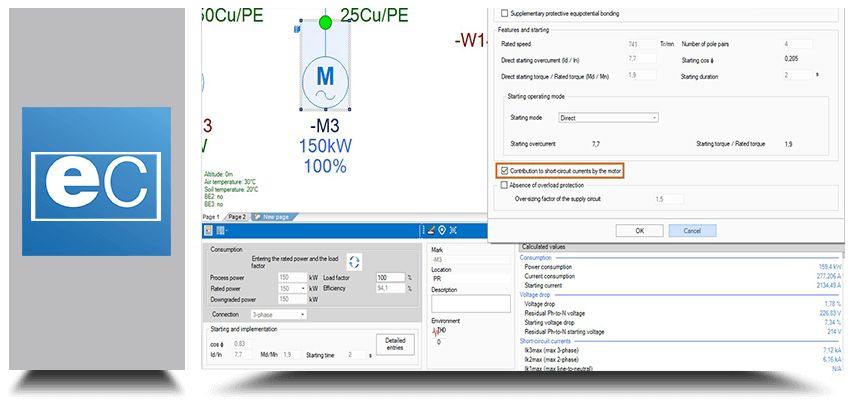Click the broom clear icon on the blue toolbar

pos(430,230)
